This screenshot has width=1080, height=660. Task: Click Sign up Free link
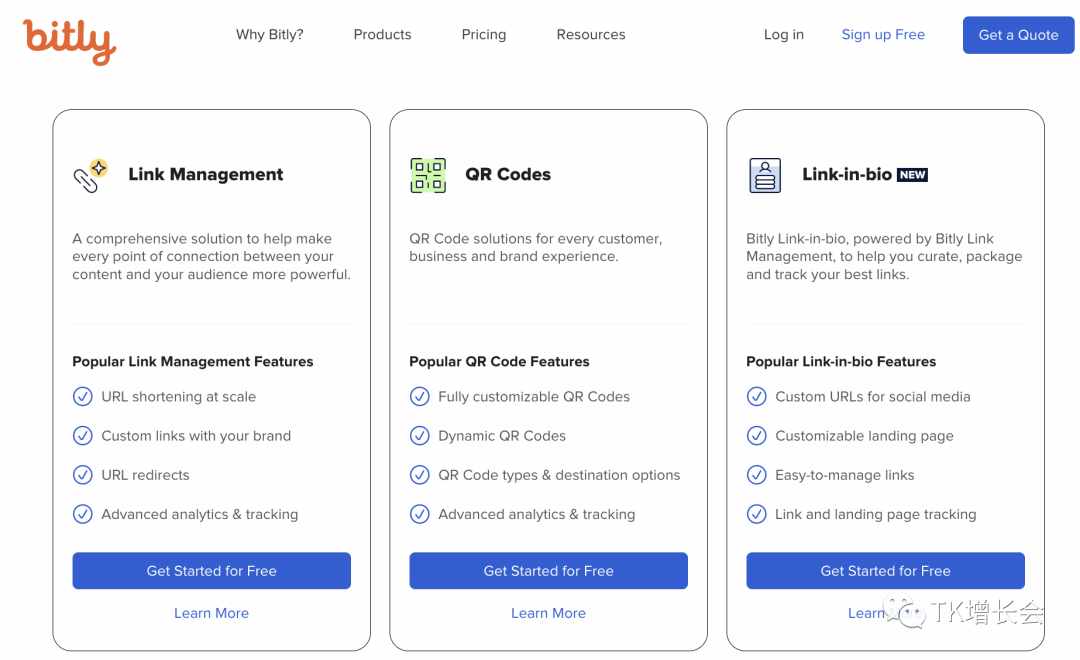(x=883, y=34)
